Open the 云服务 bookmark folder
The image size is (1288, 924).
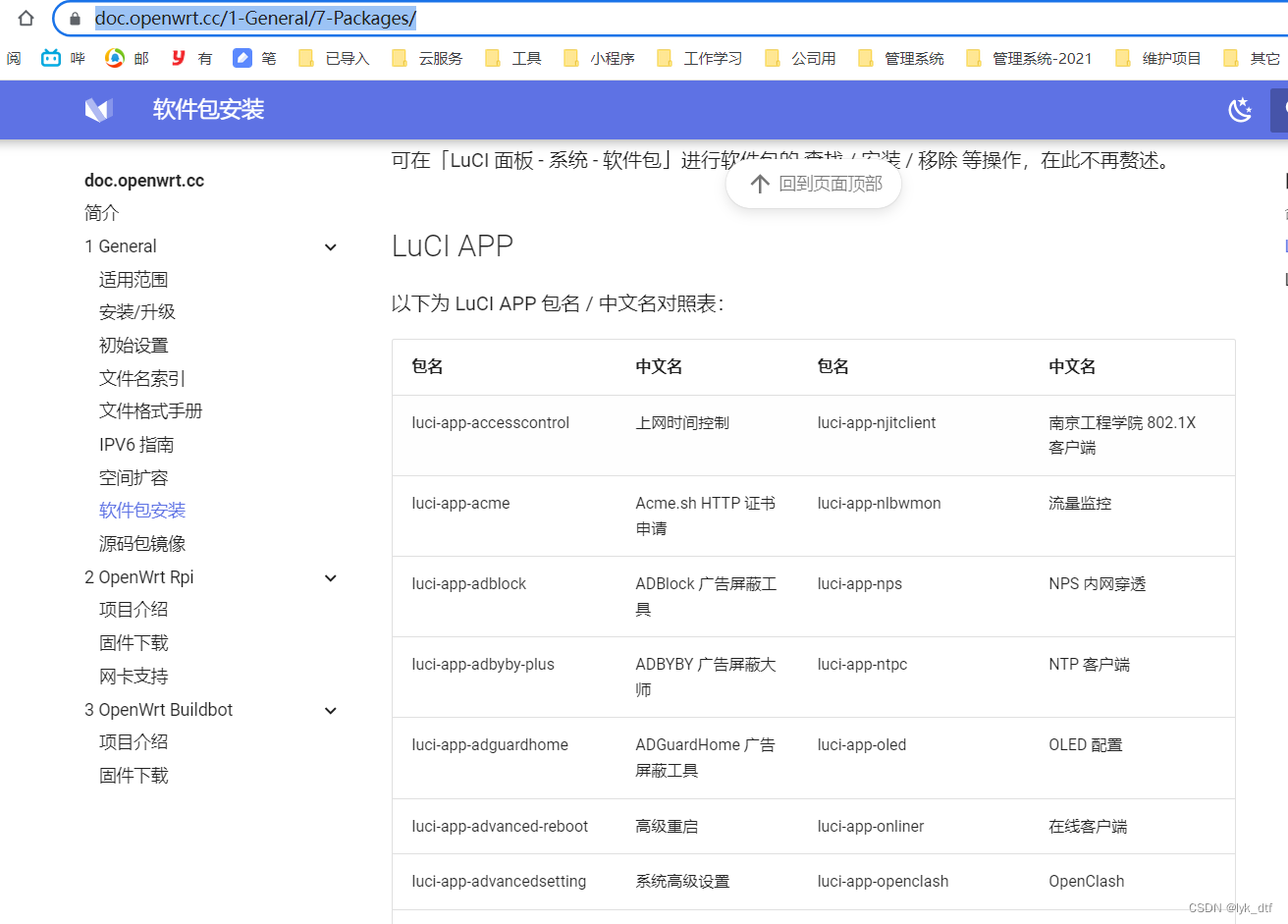tap(427, 58)
